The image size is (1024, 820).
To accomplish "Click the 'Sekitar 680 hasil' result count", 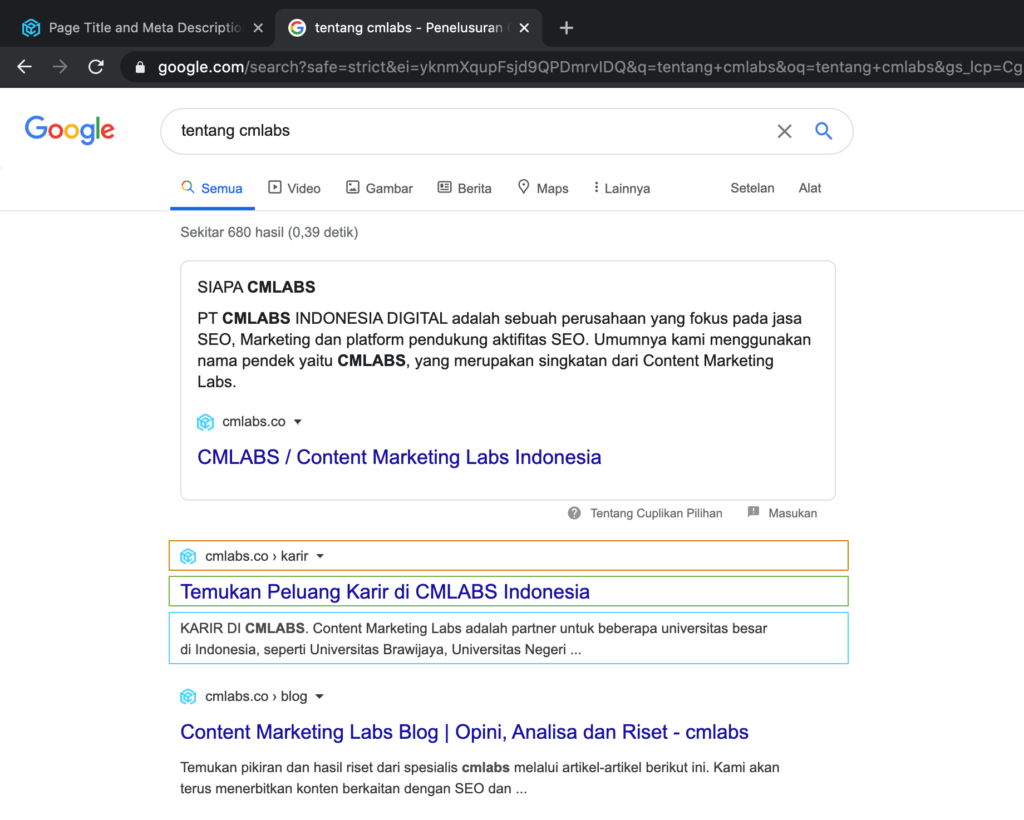I will tap(269, 232).
